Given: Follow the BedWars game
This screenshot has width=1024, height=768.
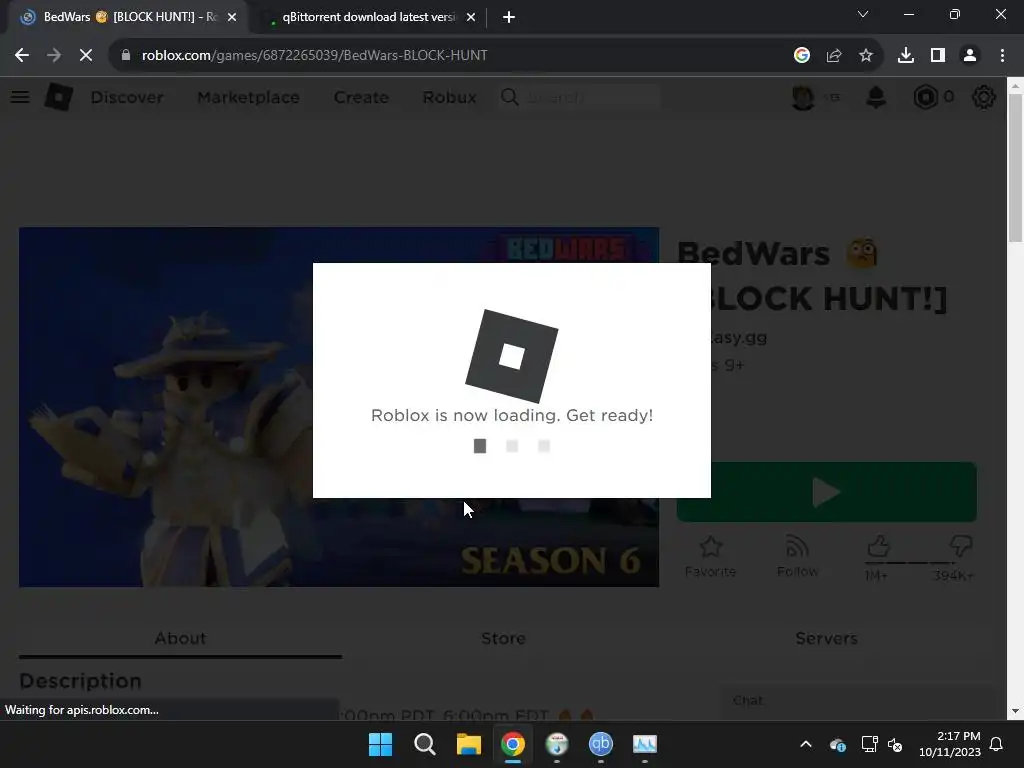Looking at the screenshot, I should click(797, 556).
